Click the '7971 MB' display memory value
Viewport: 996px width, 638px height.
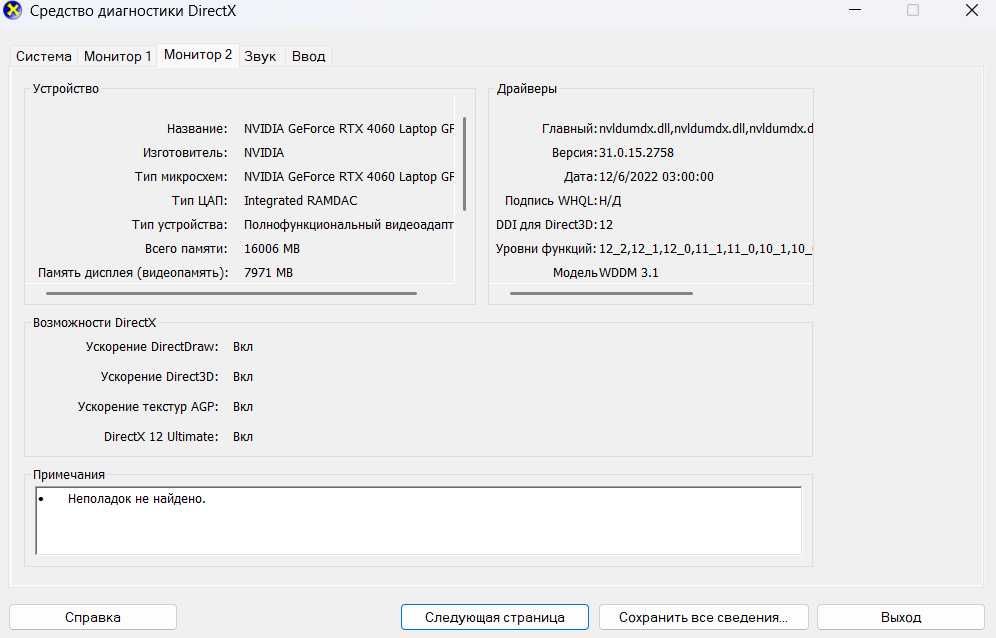[268, 273]
